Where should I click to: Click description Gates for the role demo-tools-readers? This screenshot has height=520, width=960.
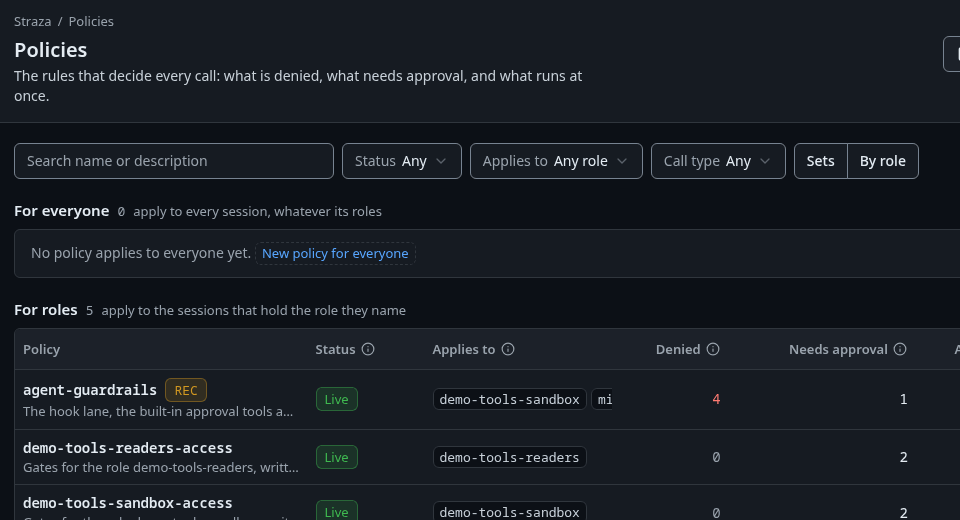click(x=161, y=467)
